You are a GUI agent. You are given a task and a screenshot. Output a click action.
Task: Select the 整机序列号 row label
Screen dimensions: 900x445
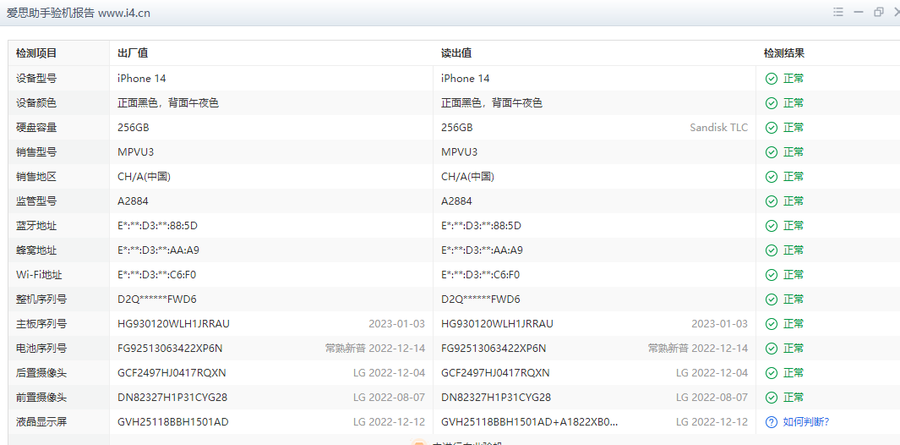[x=41, y=299]
